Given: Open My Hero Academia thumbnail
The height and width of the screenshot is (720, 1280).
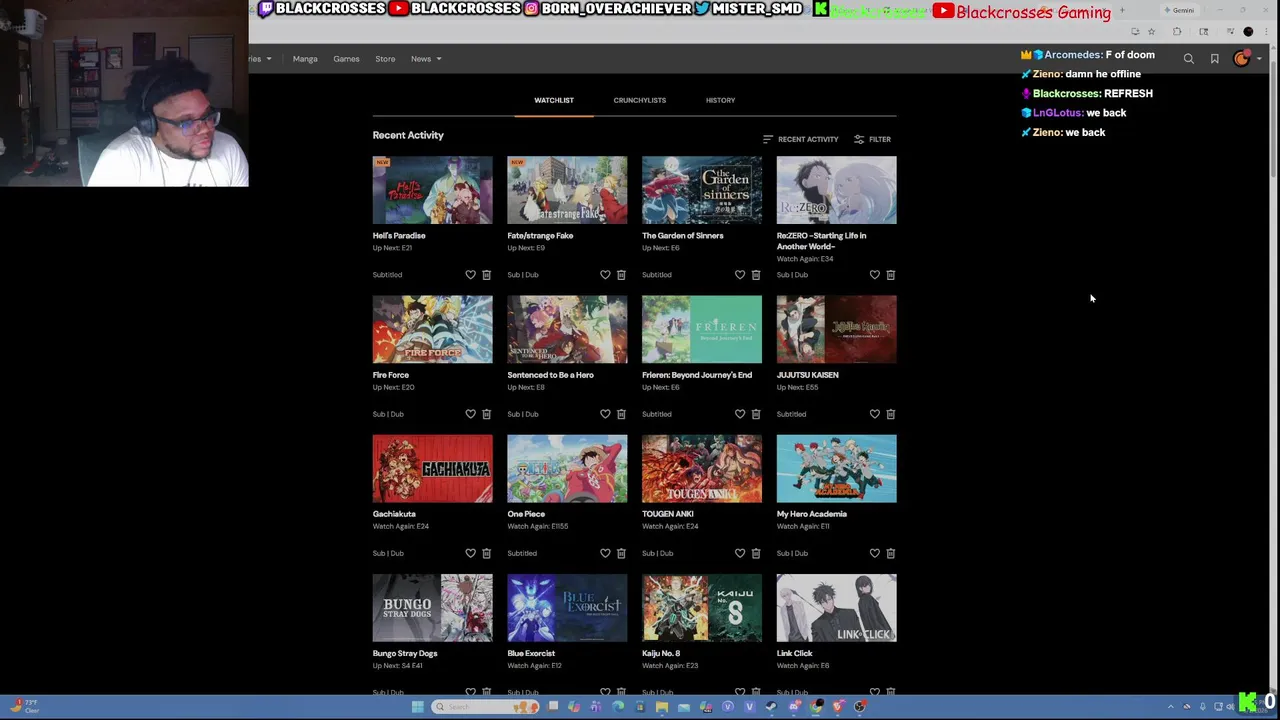Looking at the screenshot, I should tap(837, 468).
